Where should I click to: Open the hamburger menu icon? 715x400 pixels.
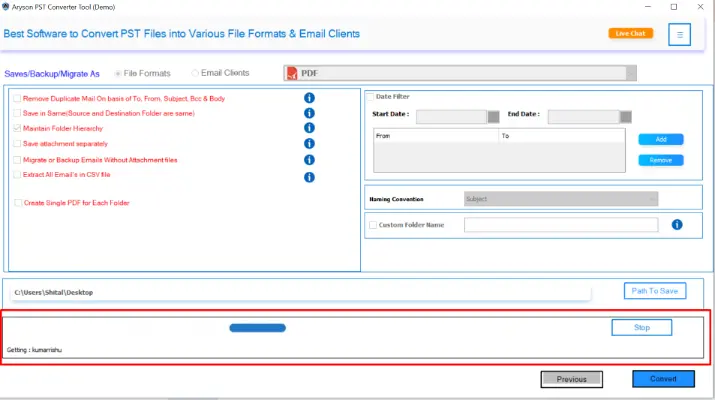pos(679,35)
